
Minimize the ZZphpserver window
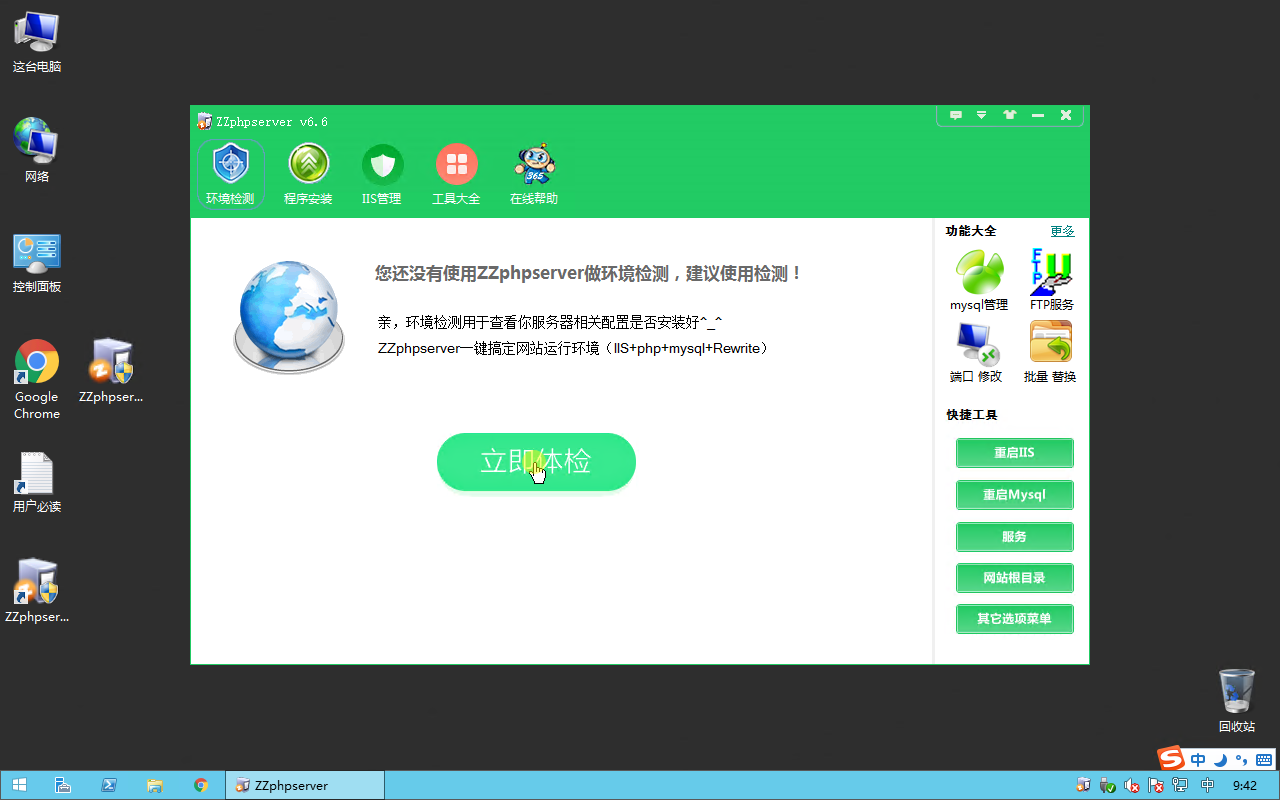coord(1038,116)
